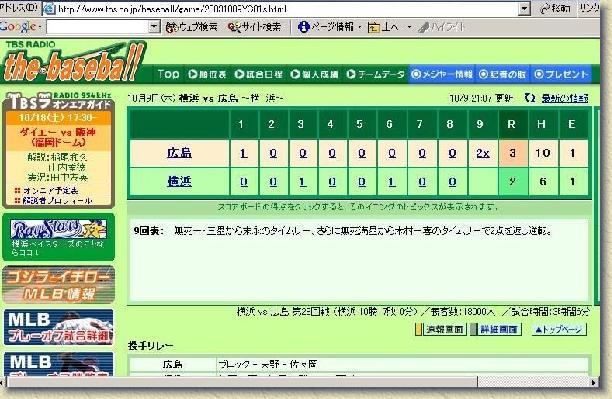The image size is (612, 399).
Task: Click the 9回表 play summary text
Action: click(343, 231)
